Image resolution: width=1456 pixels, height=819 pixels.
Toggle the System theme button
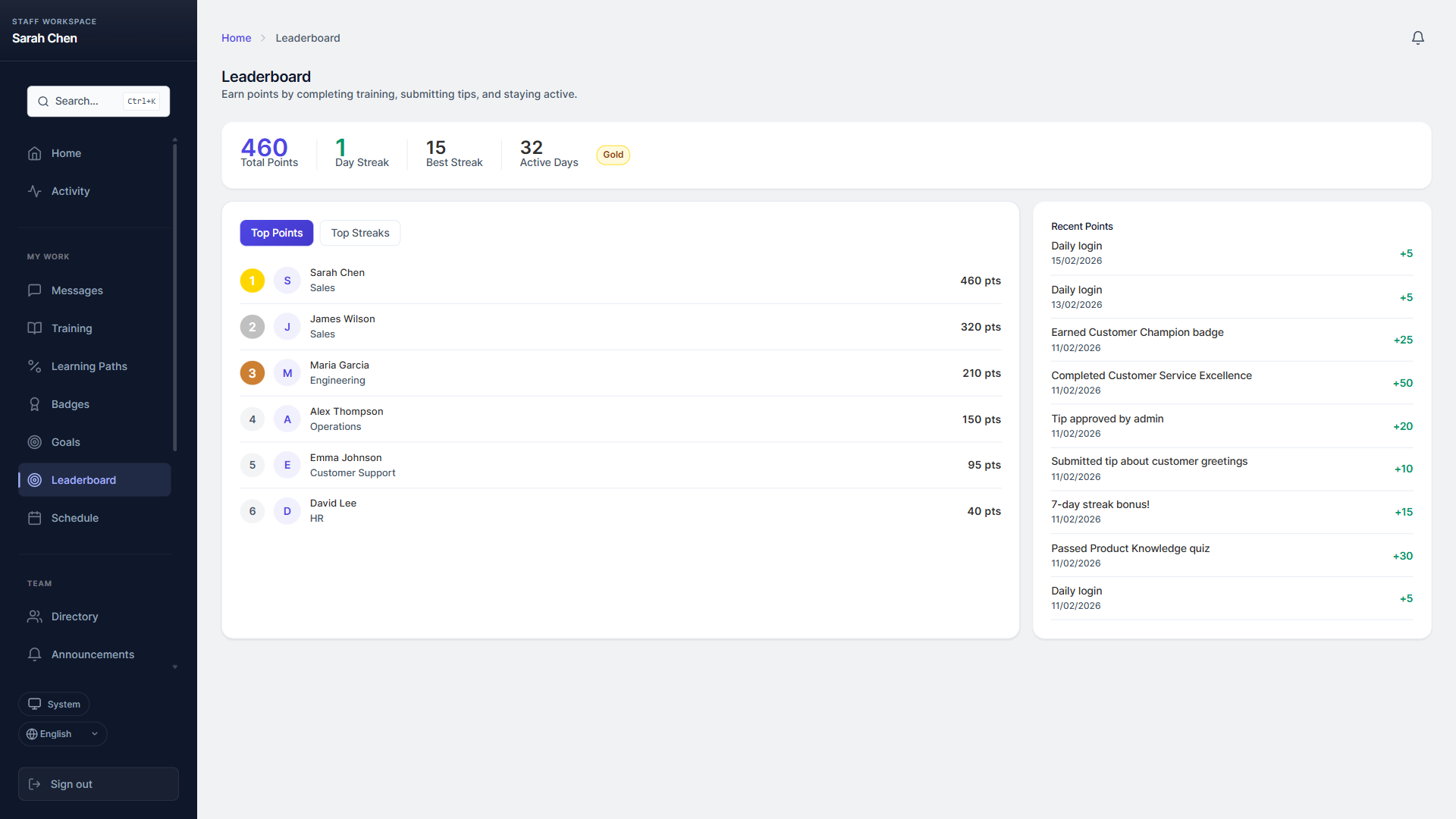click(54, 704)
